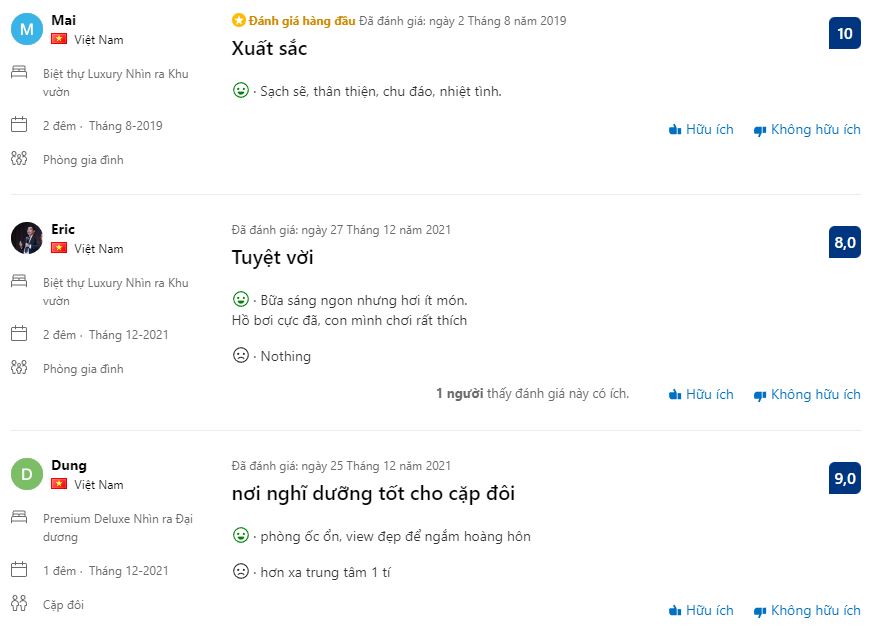
Task: Click the Vietnam flag beside Mai
Action: (59, 39)
